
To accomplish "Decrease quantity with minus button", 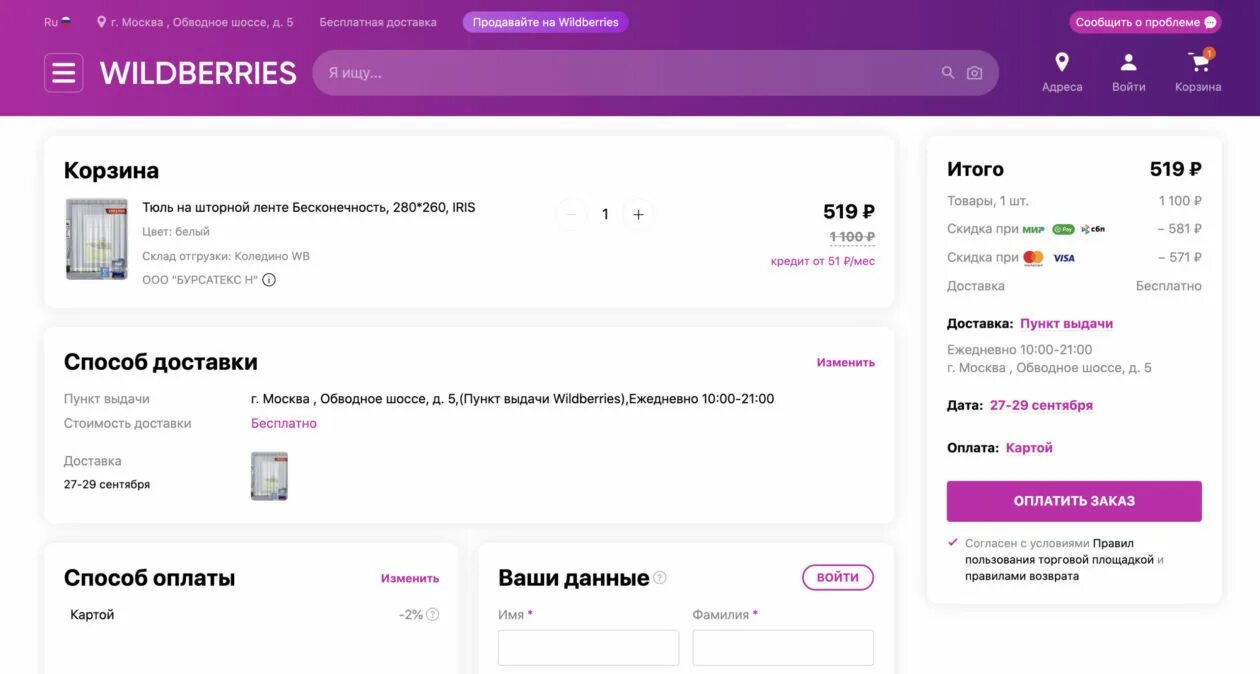I will [x=571, y=214].
